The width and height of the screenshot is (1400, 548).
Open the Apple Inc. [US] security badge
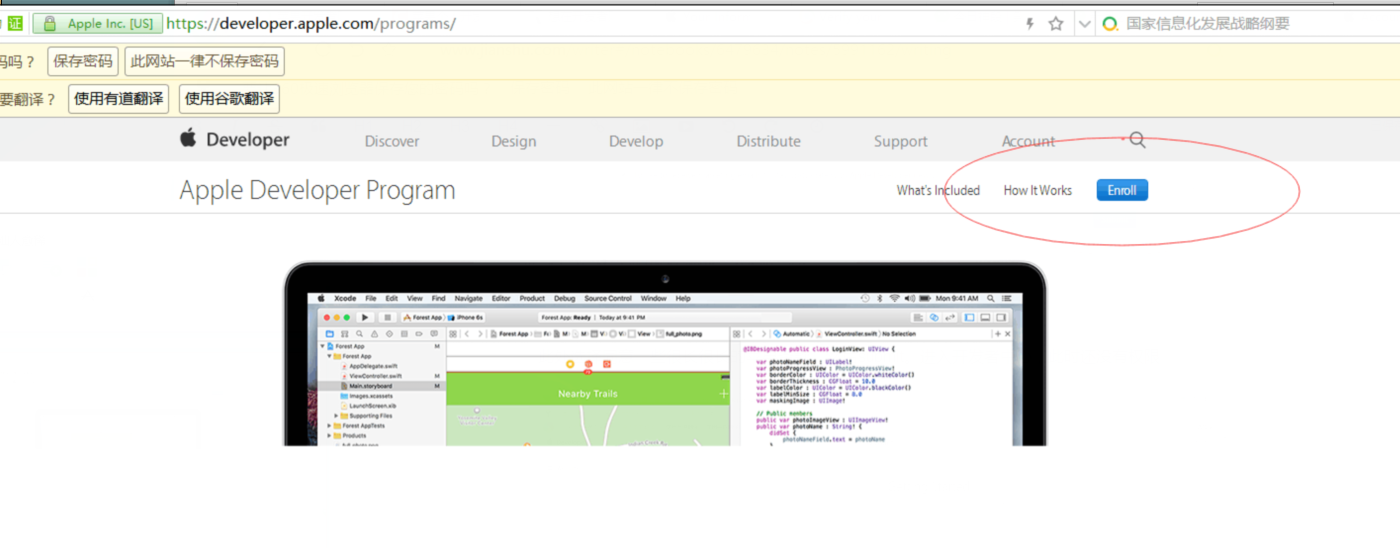click(x=97, y=23)
